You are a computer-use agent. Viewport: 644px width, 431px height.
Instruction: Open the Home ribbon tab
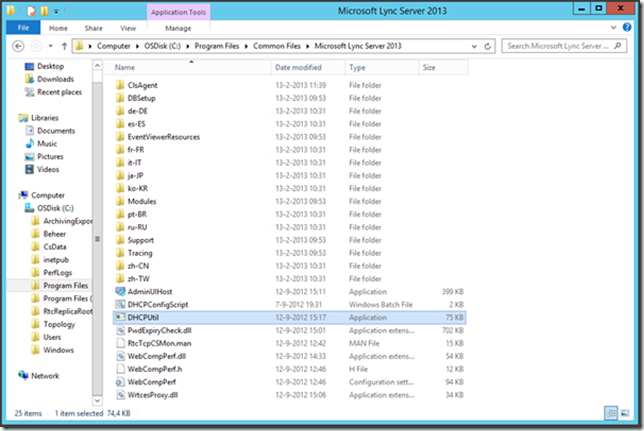[58, 28]
